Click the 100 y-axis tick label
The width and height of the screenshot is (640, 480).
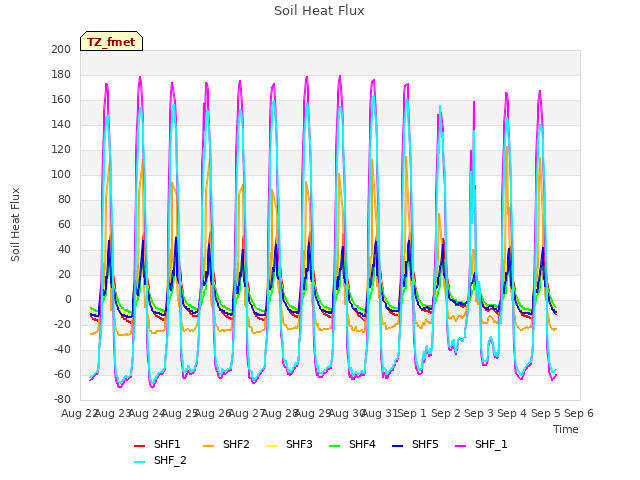(x=61, y=175)
